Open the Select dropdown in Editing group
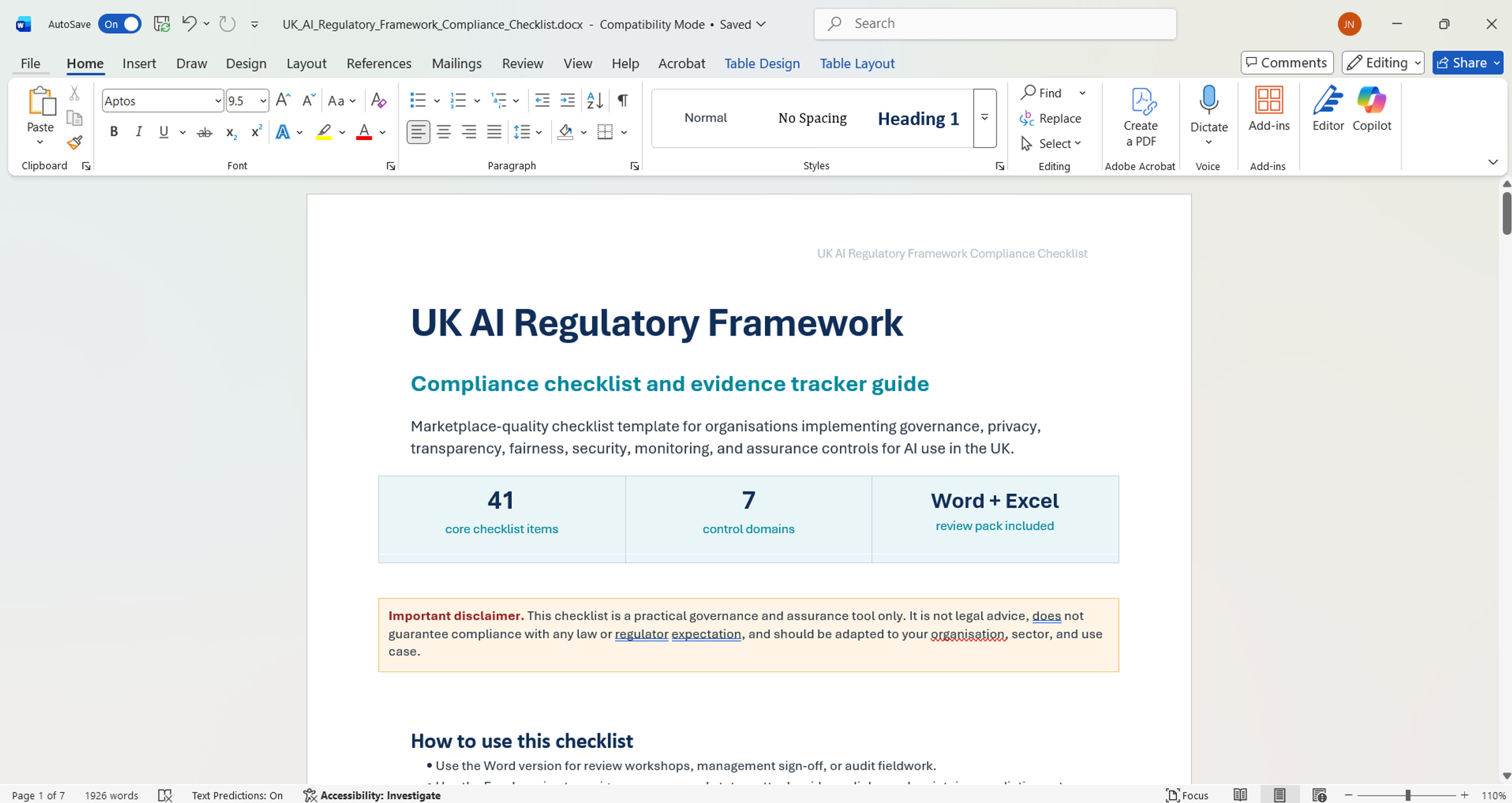This screenshot has width=1512, height=803. (1052, 144)
